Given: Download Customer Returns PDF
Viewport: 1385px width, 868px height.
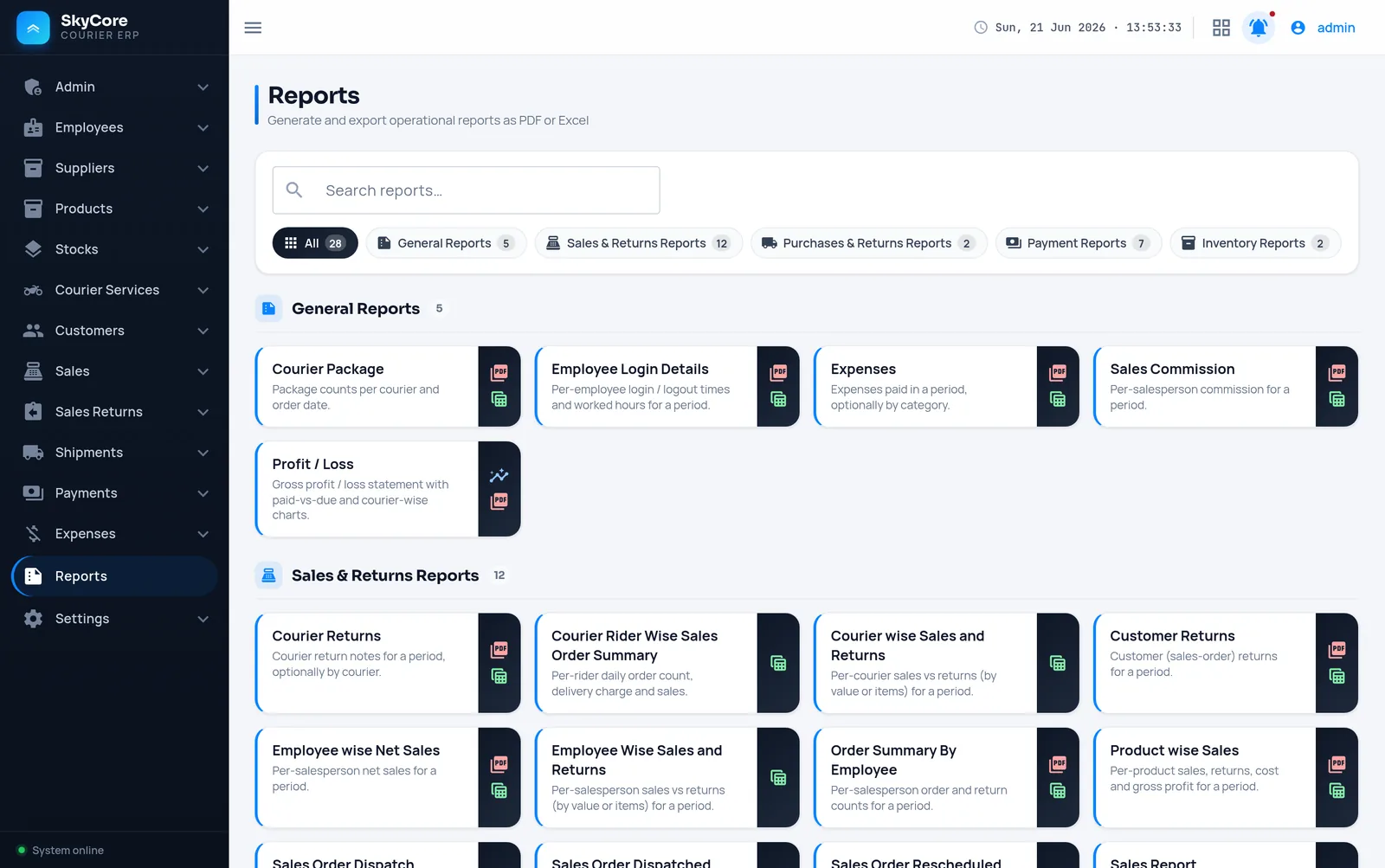Looking at the screenshot, I should point(1337,650).
